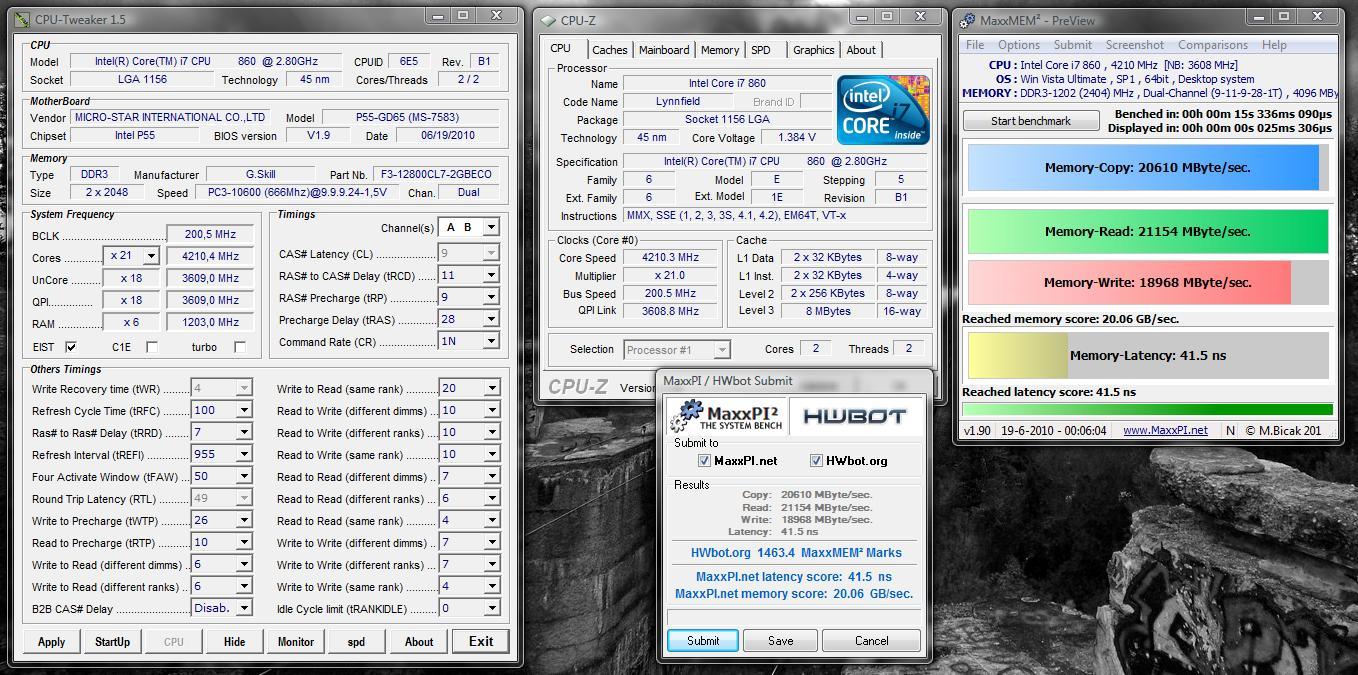Open the Memory tab in CPU-Z
This screenshot has height=675, width=1358.
tap(720, 50)
